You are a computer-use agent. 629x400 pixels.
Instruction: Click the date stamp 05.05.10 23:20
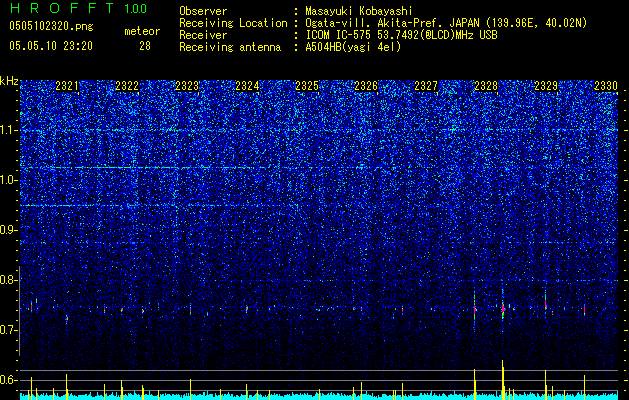tap(51, 46)
